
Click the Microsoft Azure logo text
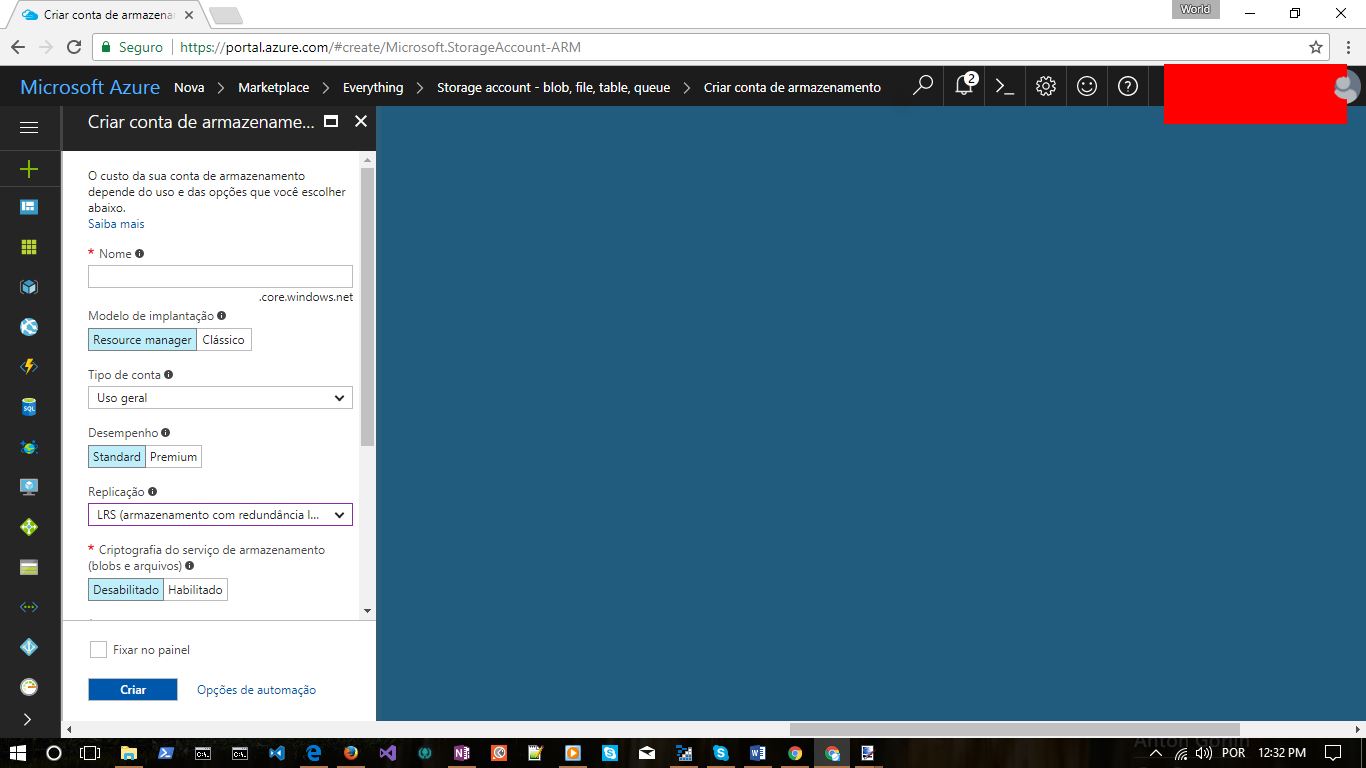point(90,87)
